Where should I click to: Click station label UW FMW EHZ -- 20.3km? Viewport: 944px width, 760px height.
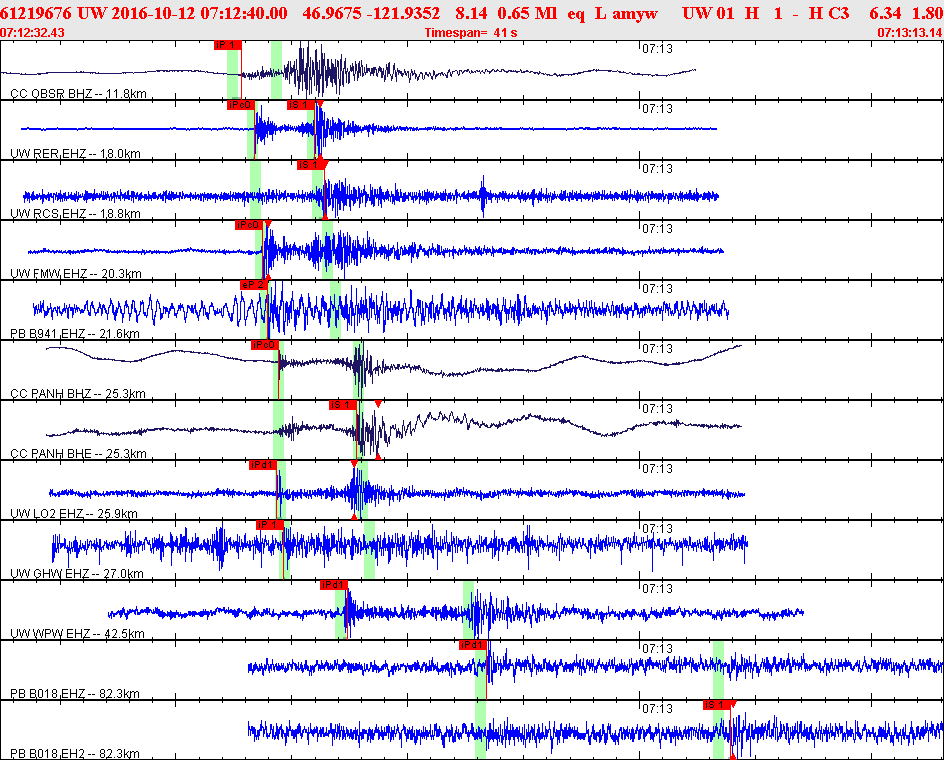(x=76, y=274)
